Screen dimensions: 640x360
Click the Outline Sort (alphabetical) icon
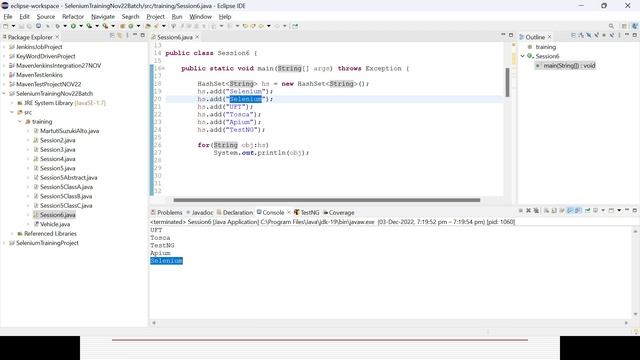pyautogui.click(x=581, y=36)
